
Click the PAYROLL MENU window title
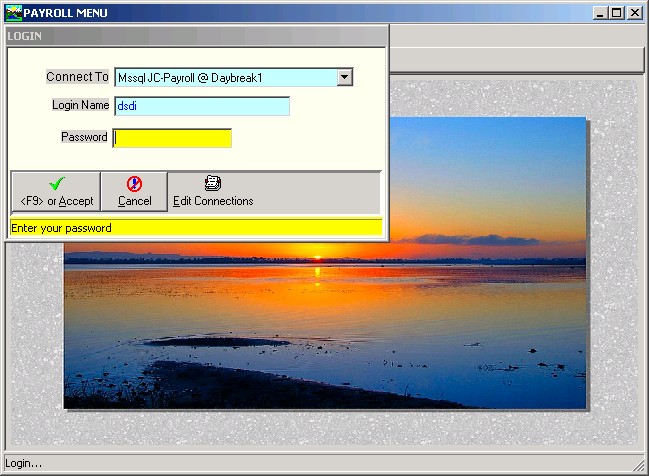(x=65, y=13)
